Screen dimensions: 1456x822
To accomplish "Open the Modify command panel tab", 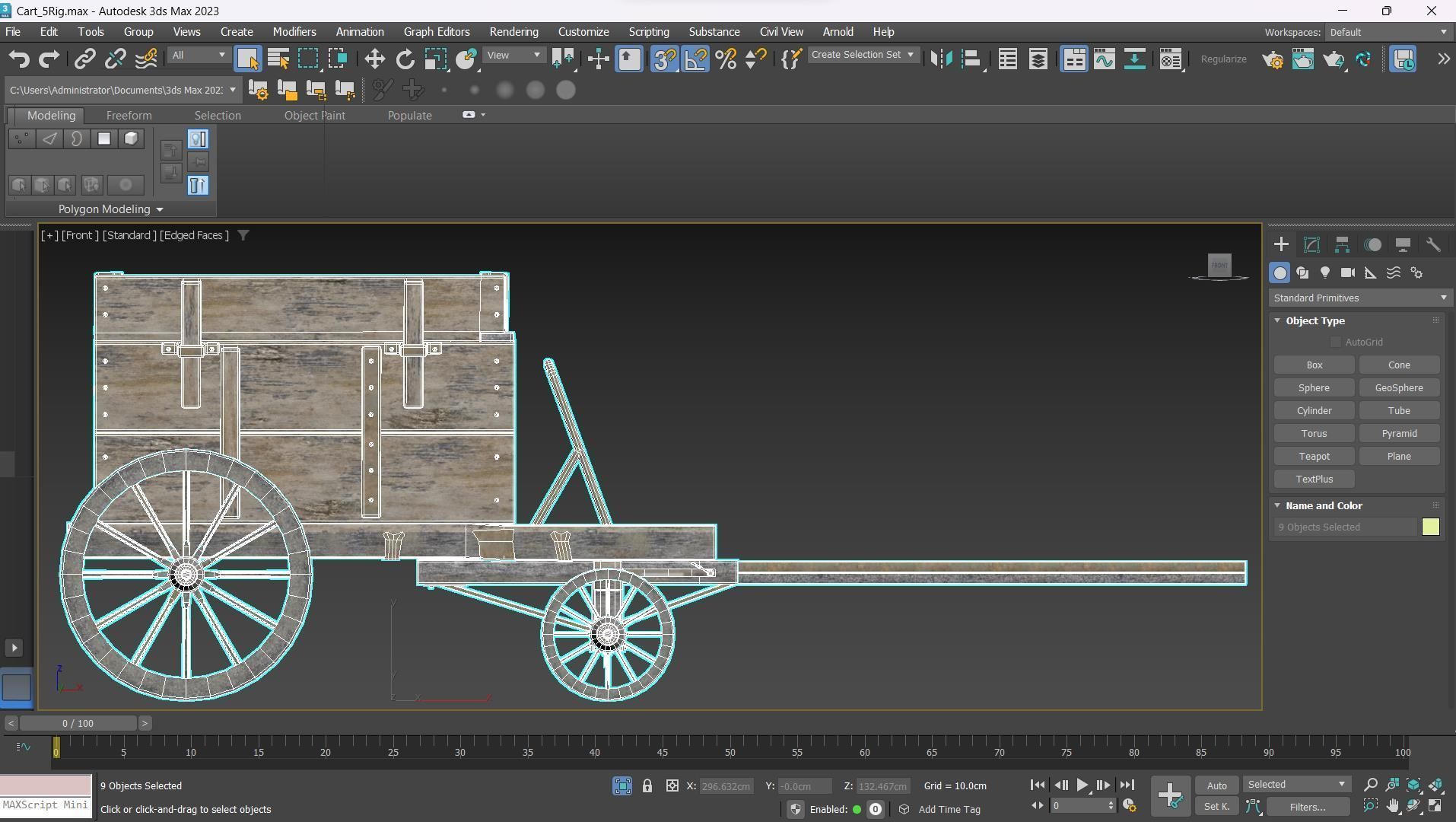I will coord(1311,244).
